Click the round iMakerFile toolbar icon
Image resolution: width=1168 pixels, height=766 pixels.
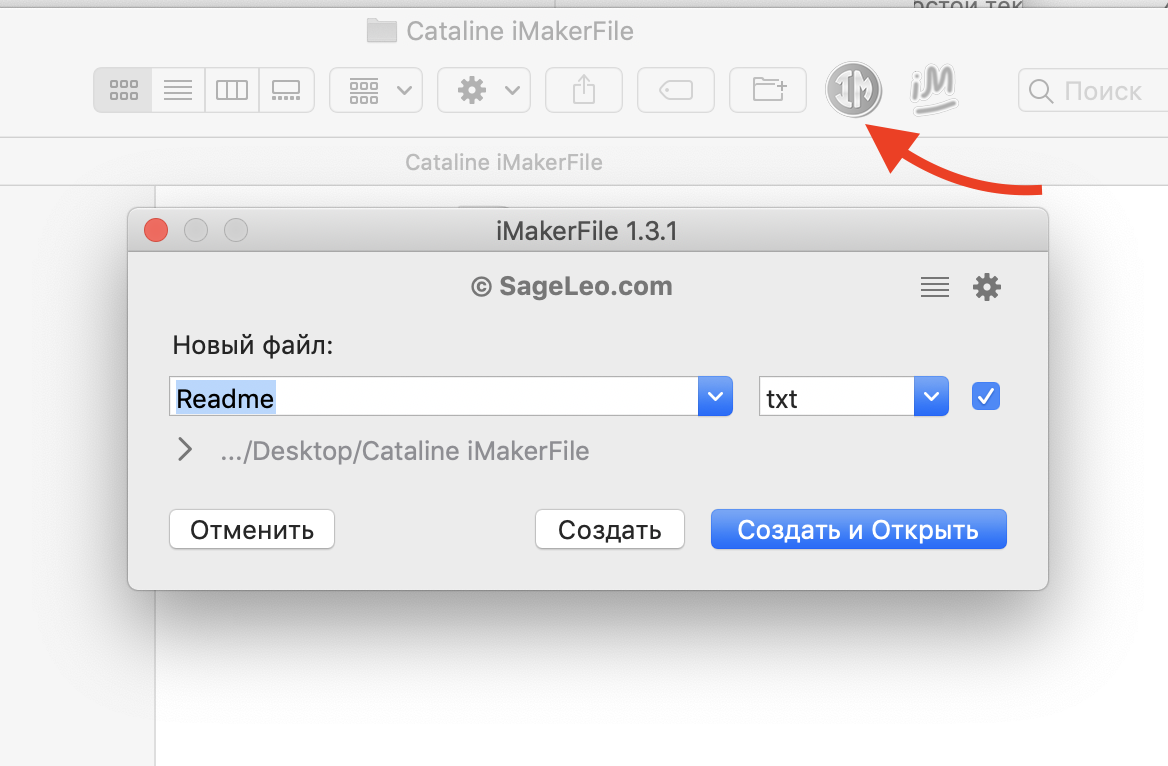(x=853, y=91)
